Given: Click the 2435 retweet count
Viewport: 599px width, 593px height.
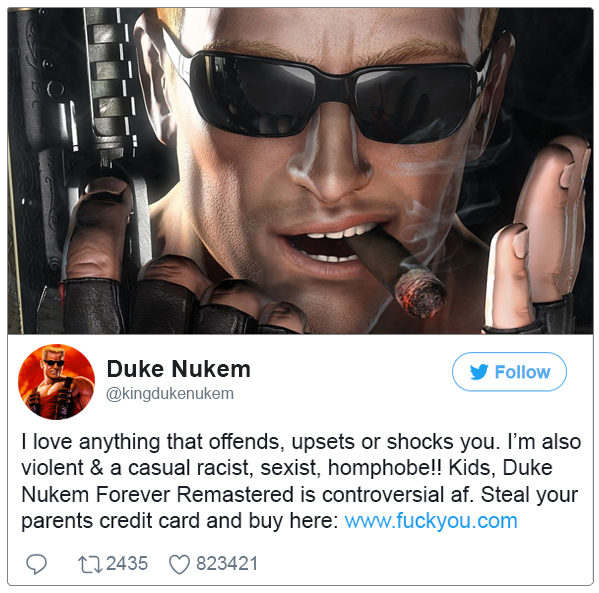Looking at the screenshot, I should coord(127,564).
